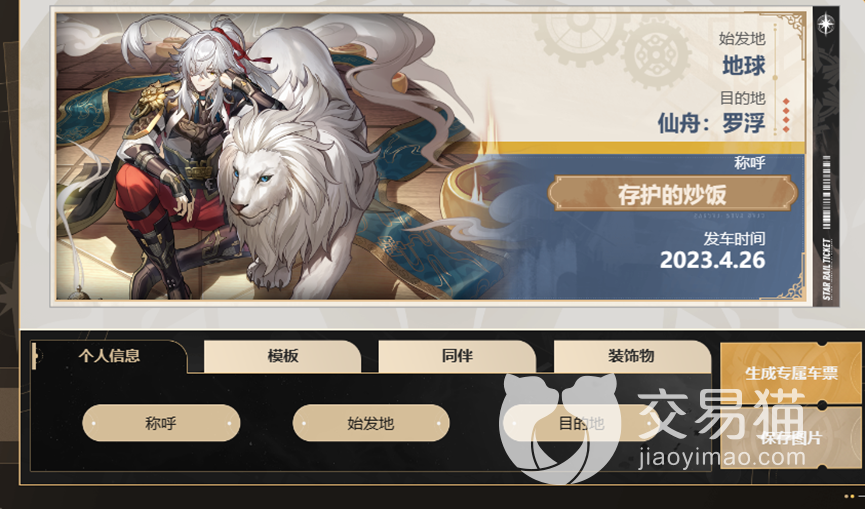Click the nickname field 存护的炒饭
865x509 pixels.
(x=672, y=194)
